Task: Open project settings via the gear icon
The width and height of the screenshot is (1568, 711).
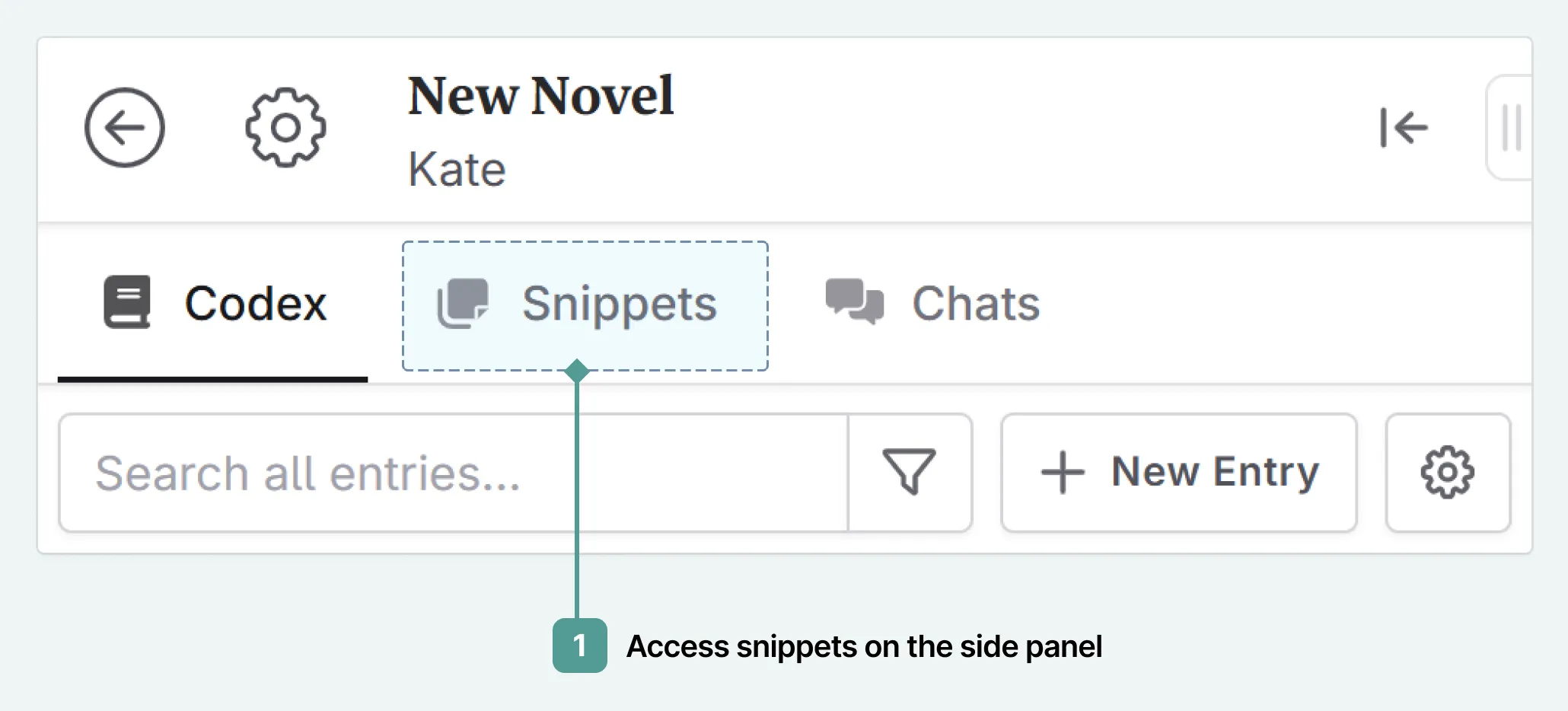Action: tap(284, 128)
